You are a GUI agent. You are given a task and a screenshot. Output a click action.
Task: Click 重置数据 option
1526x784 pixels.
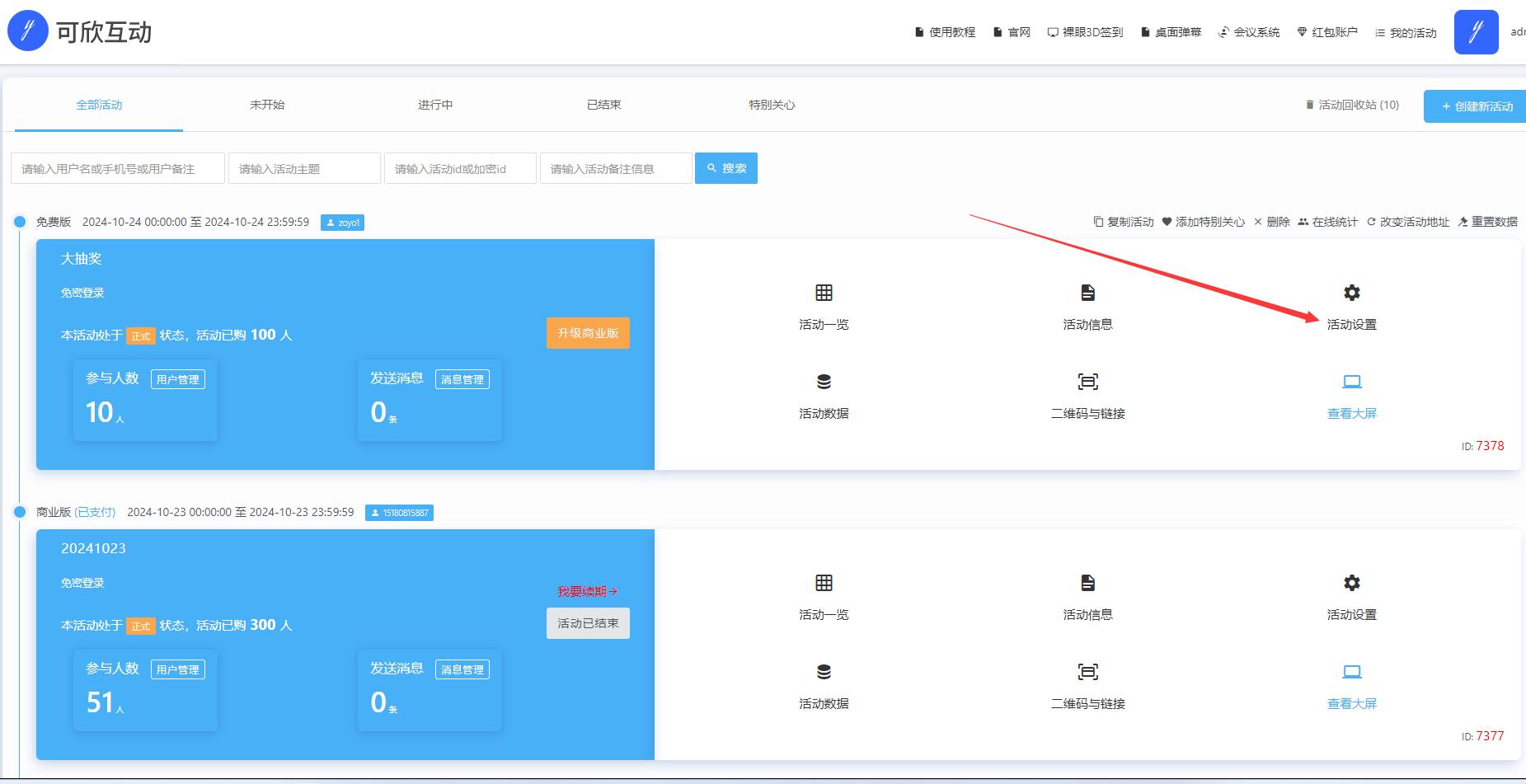point(1488,222)
